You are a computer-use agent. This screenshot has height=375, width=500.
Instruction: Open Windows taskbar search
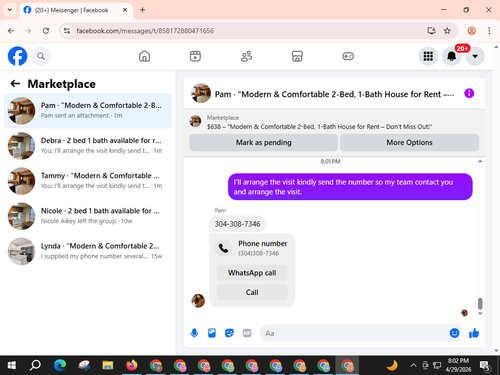pyautogui.click(x=35, y=365)
